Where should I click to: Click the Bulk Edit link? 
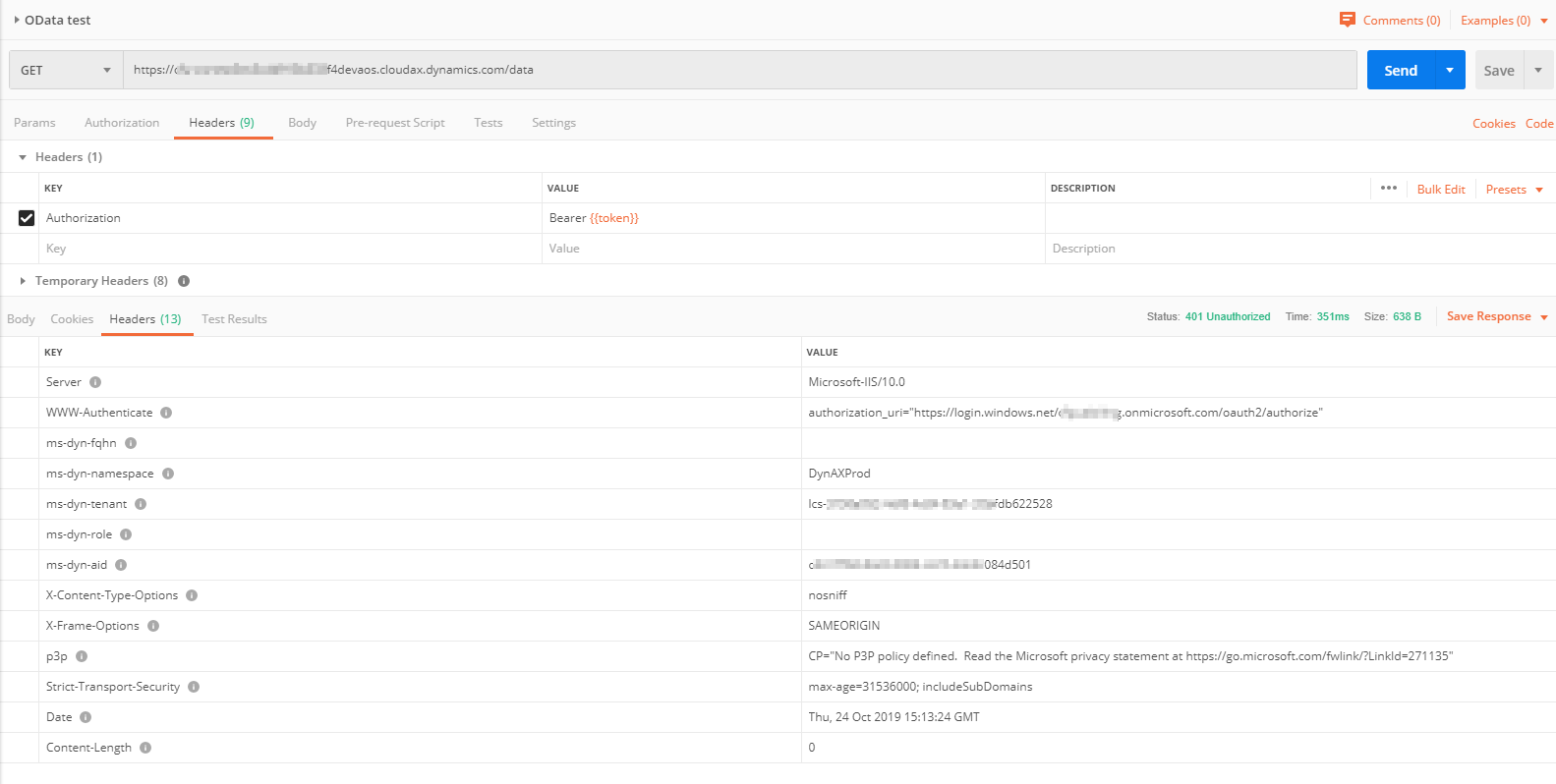coord(1441,190)
